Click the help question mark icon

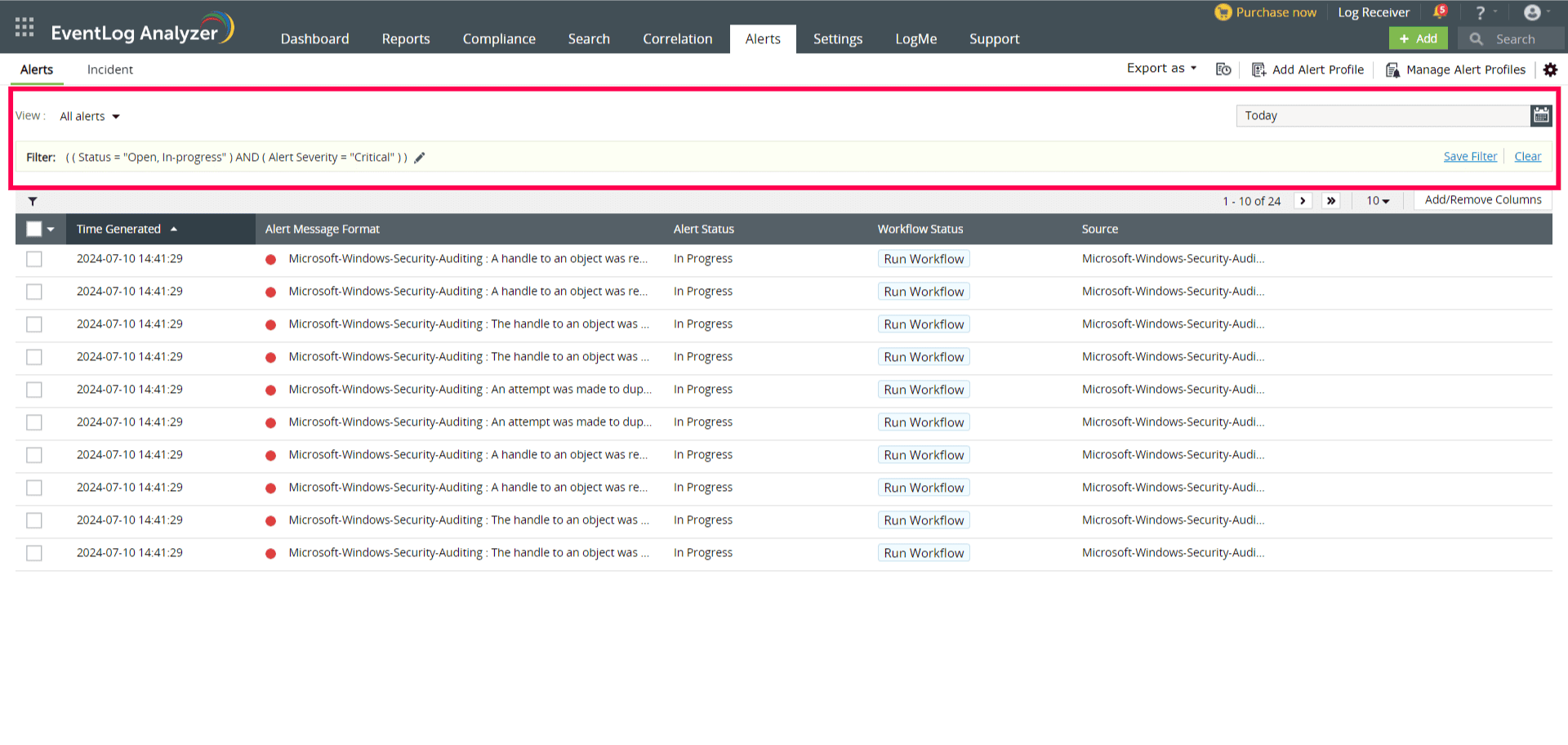pos(1480,11)
